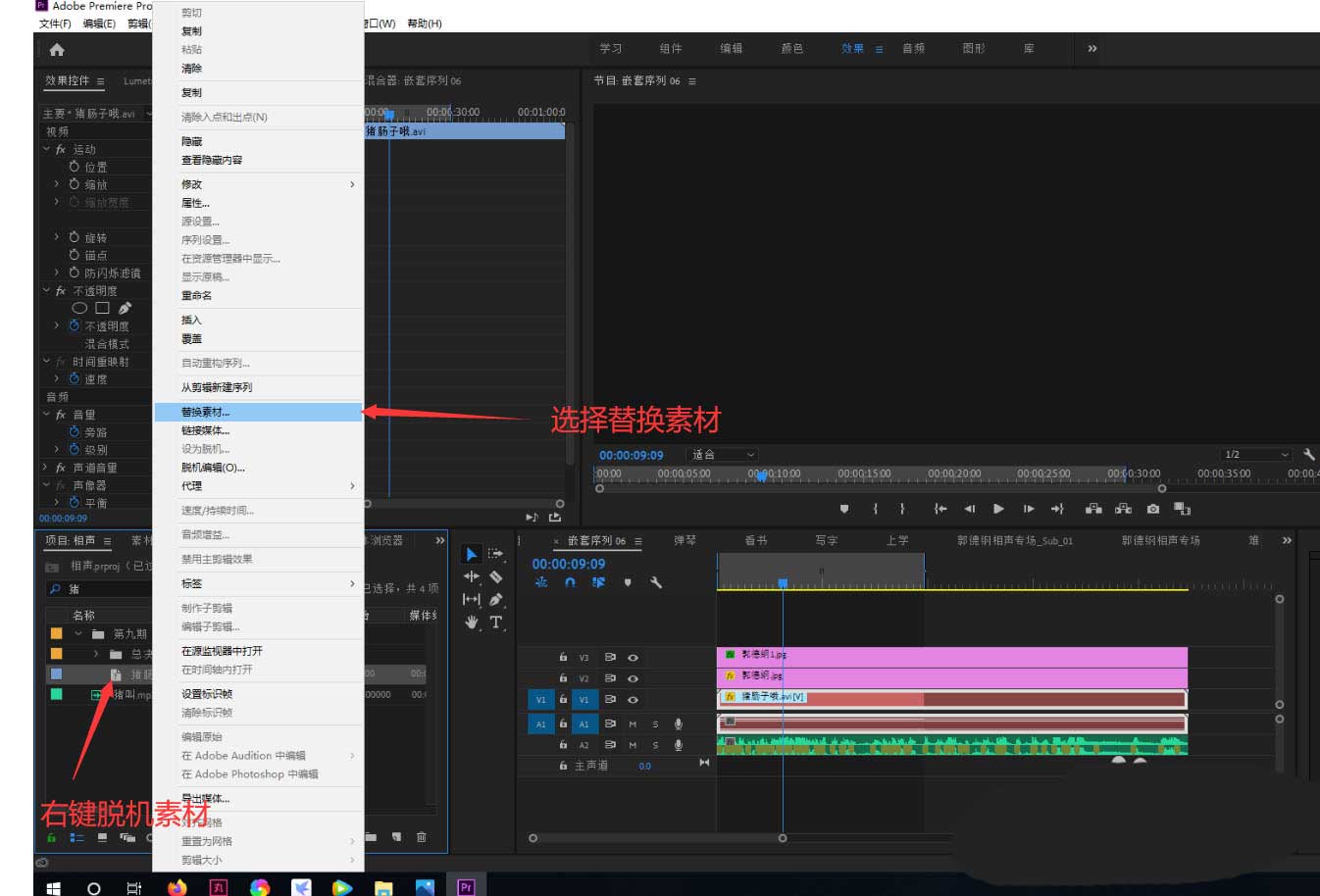This screenshot has width=1320, height=896.
Task: Toggle the 位置 animation stopwatch
Action: [75, 167]
